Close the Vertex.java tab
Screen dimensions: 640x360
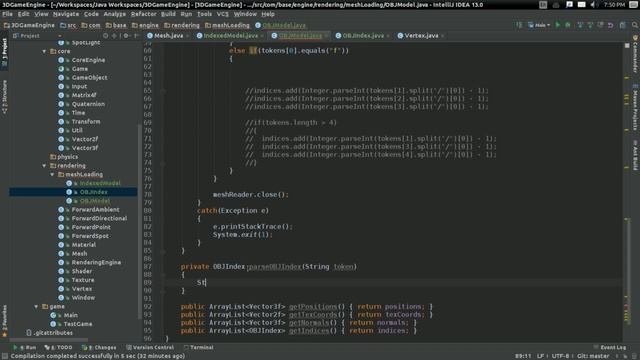point(442,36)
